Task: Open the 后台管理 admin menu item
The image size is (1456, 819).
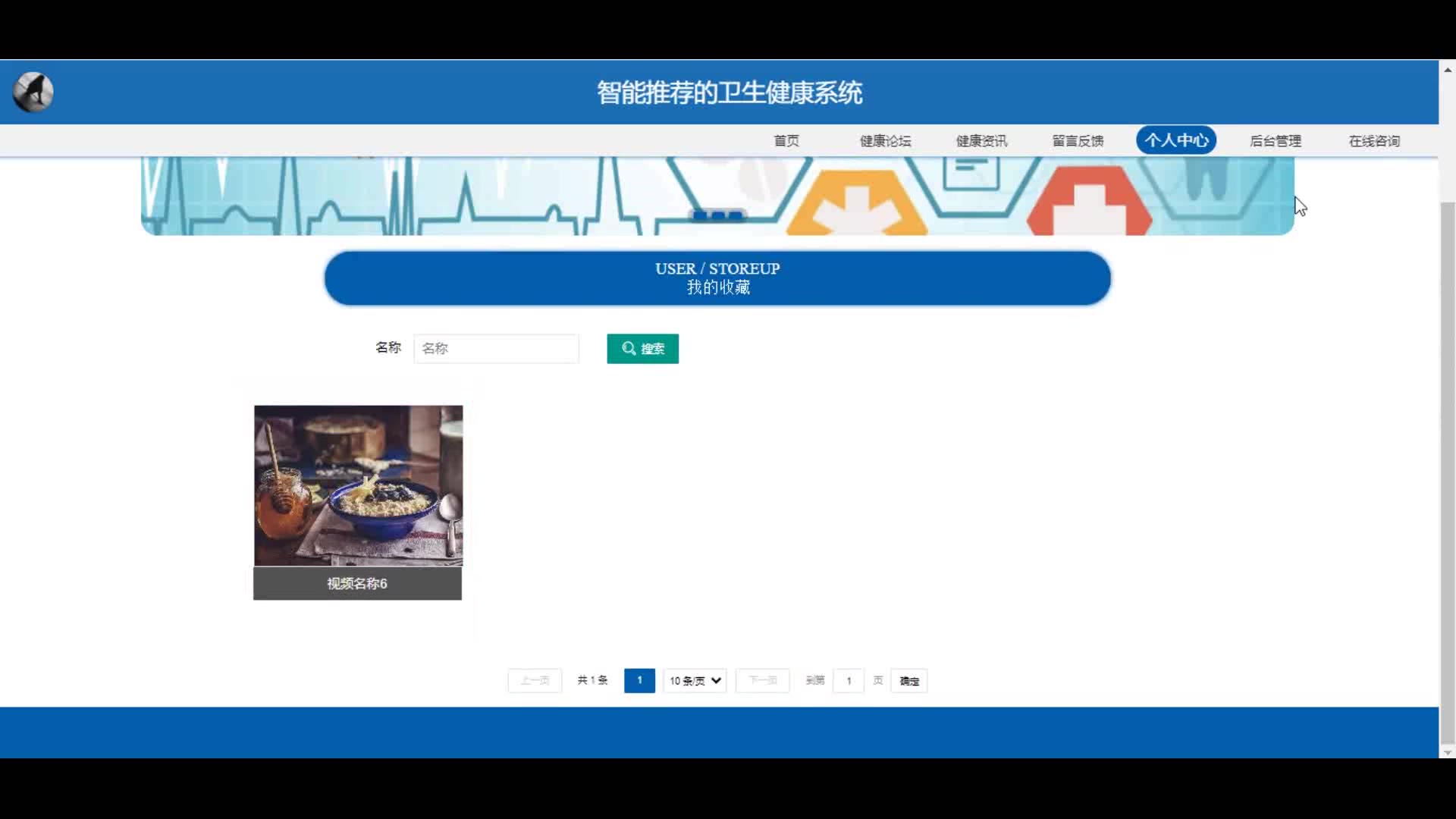Action: point(1276,141)
